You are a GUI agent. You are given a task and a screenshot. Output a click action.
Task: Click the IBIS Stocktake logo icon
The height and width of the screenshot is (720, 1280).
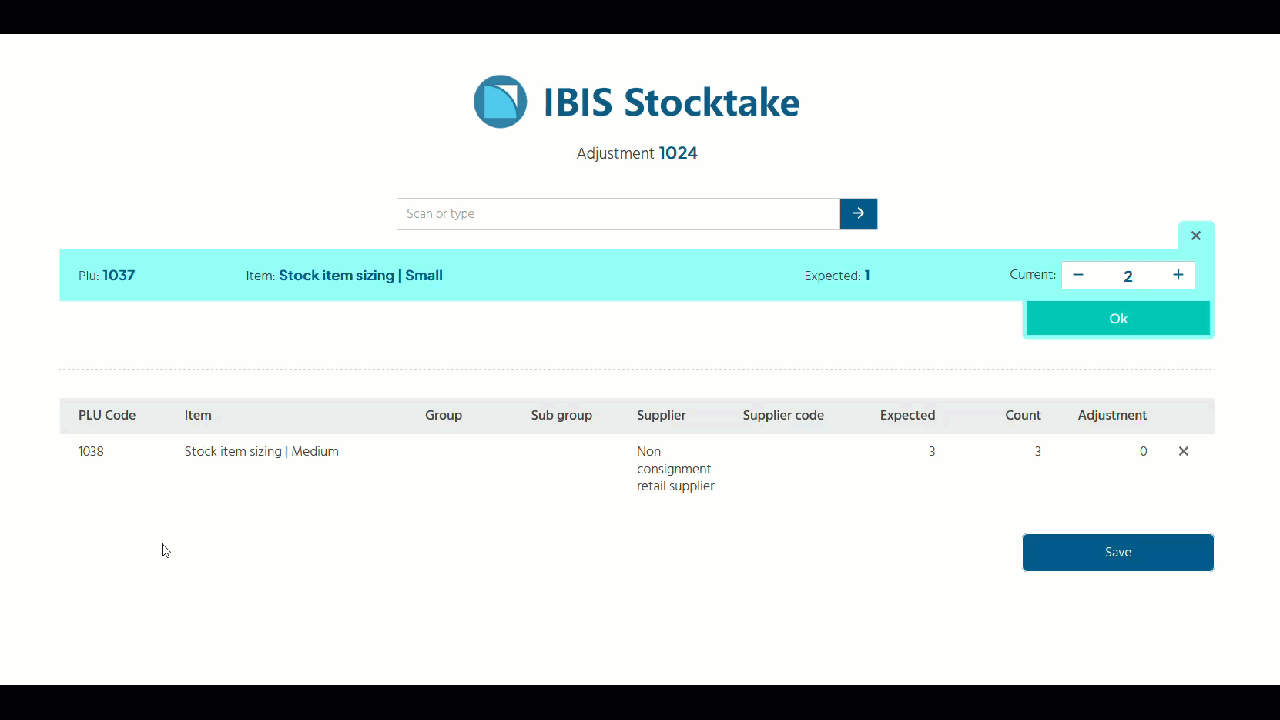(x=500, y=102)
